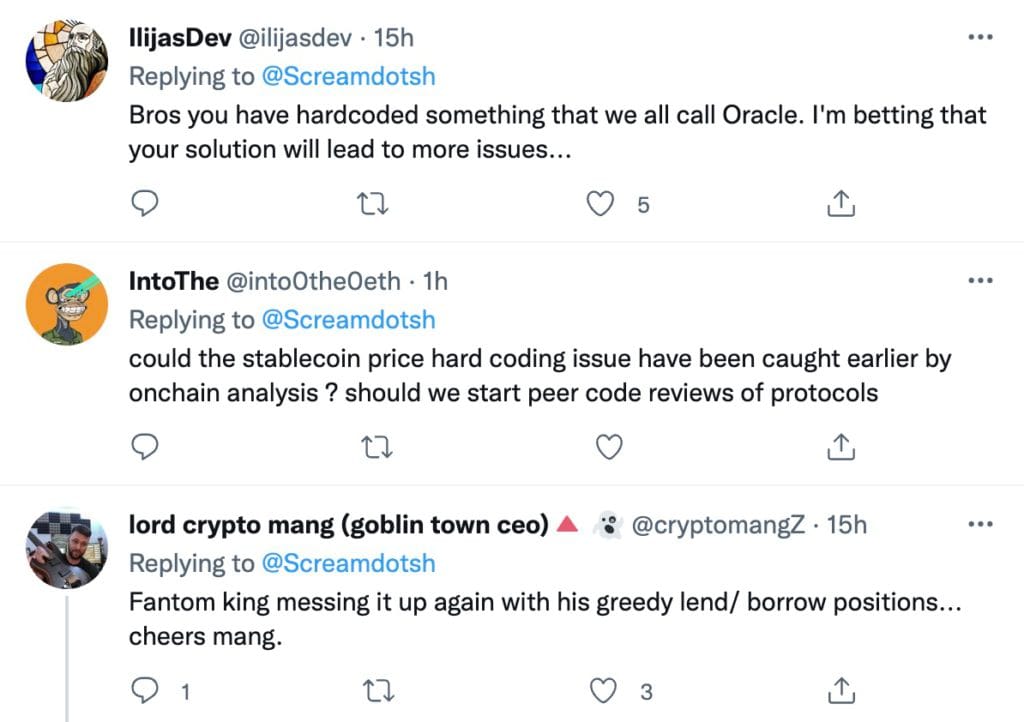The width and height of the screenshot is (1024, 722).
Task: Share lord crypto mang's tweet
Action: (841, 690)
